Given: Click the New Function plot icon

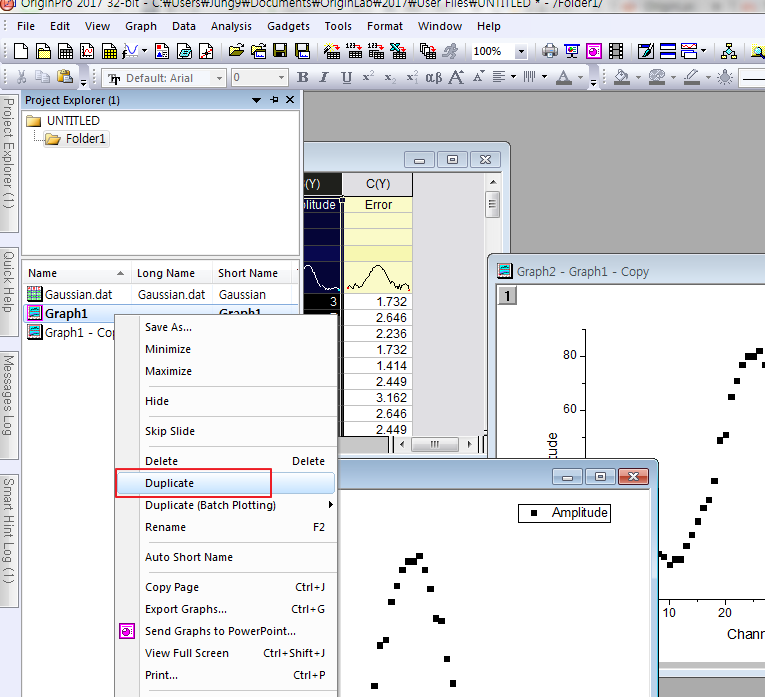Looking at the screenshot, I should point(130,51).
